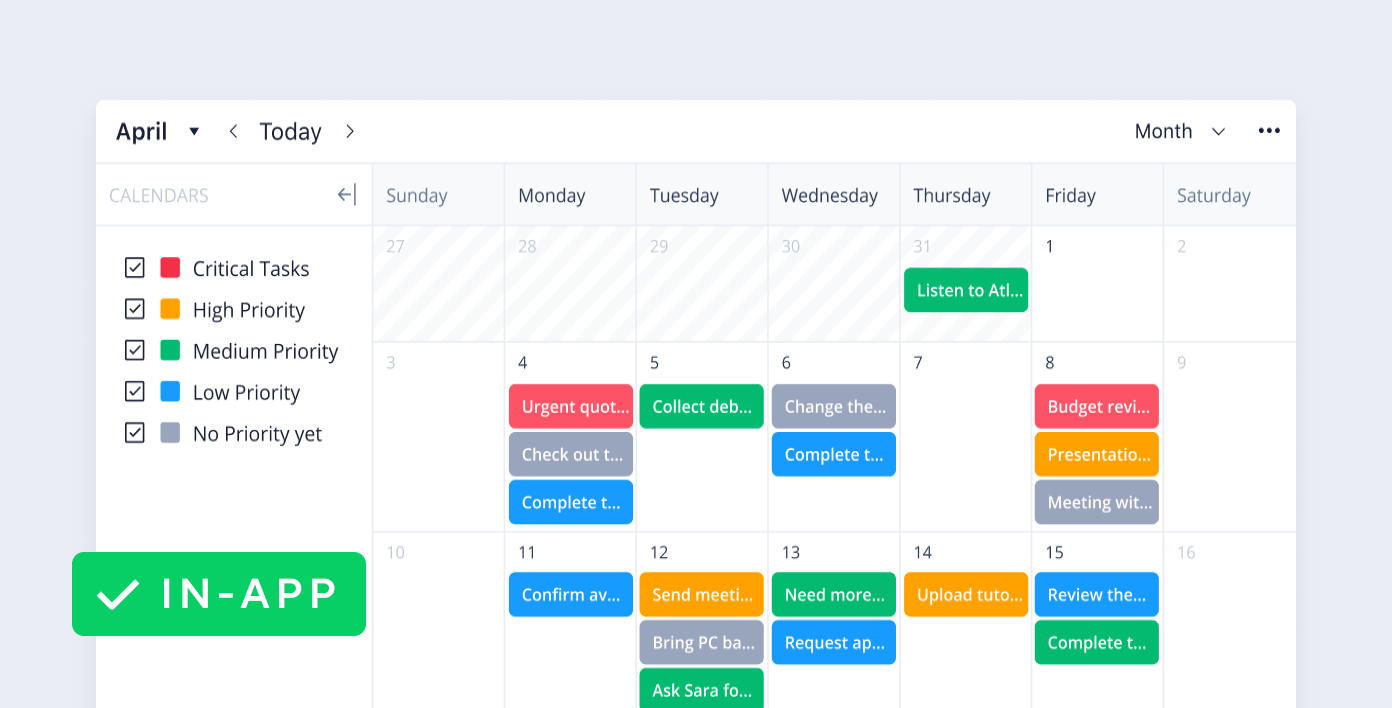The width and height of the screenshot is (1392, 708).
Task: Click the forward navigation chevron
Action: (349, 131)
